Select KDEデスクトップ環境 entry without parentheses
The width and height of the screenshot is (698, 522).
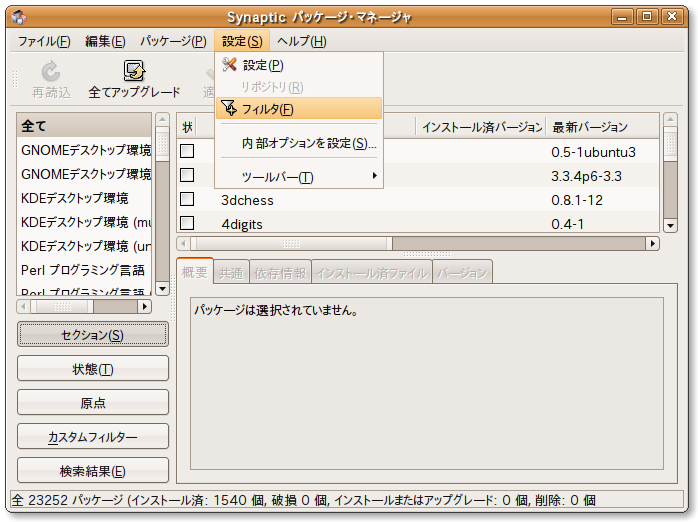[x=85, y=198]
